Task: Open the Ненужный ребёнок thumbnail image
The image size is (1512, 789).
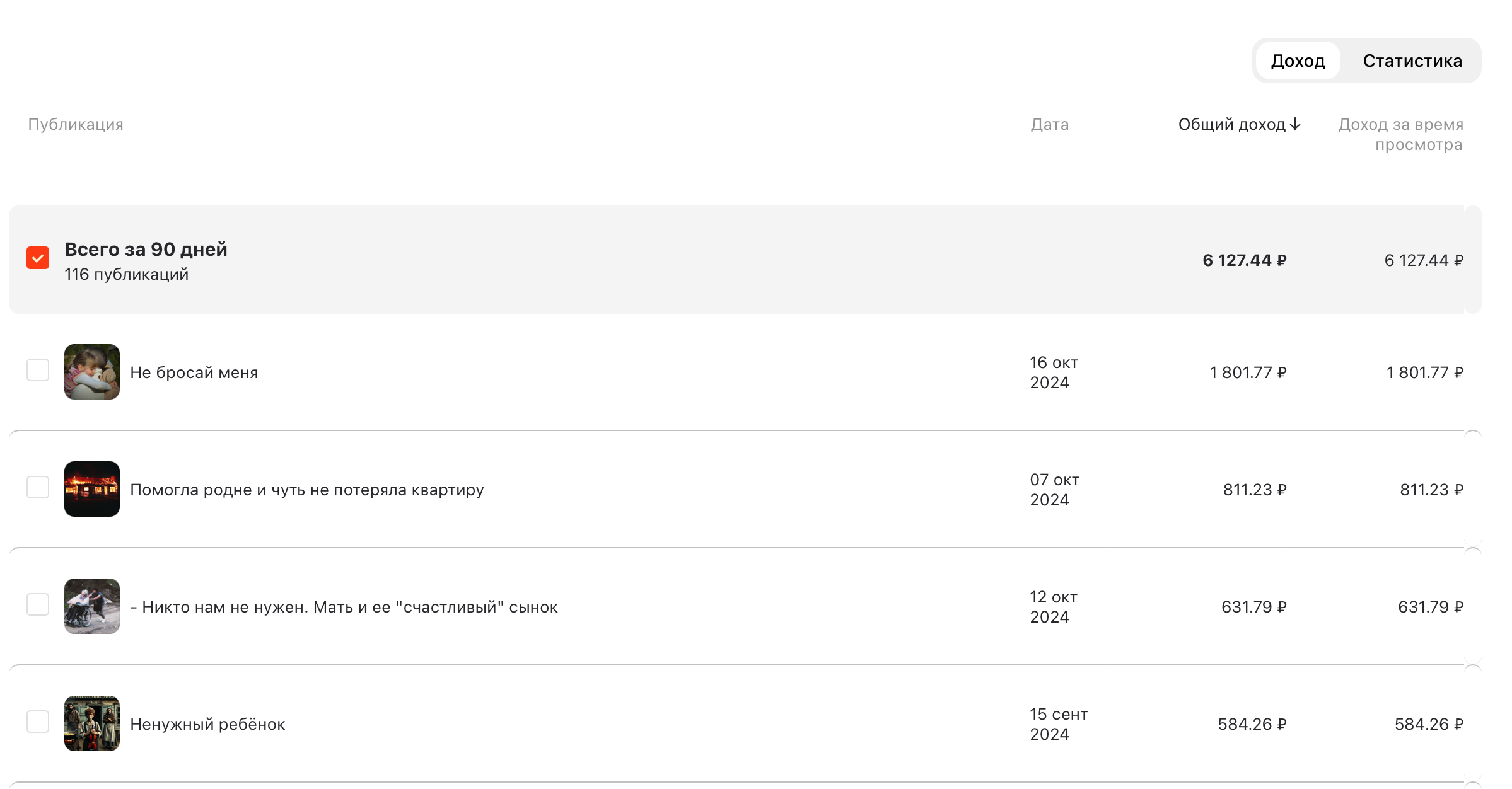Action: [92, 723]
